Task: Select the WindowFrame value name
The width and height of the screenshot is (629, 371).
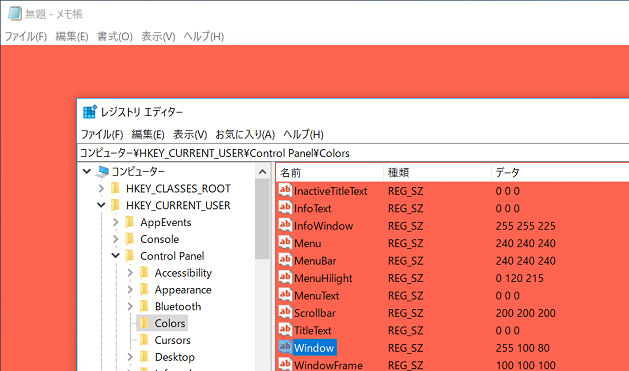Action: [x=328, y=365]
